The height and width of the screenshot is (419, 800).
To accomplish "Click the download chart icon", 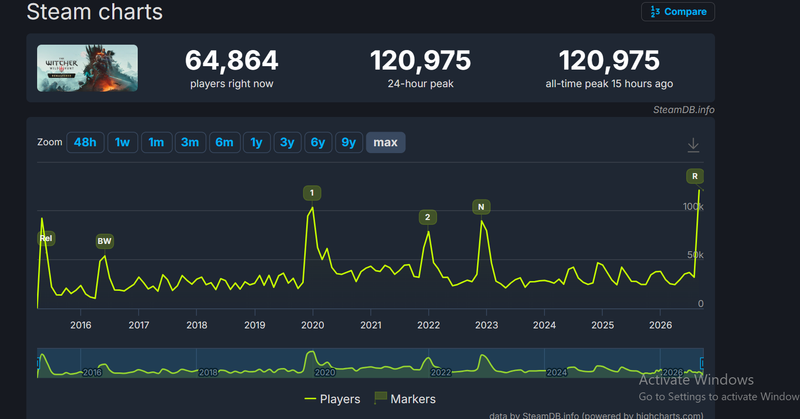I will click(693, 145).
